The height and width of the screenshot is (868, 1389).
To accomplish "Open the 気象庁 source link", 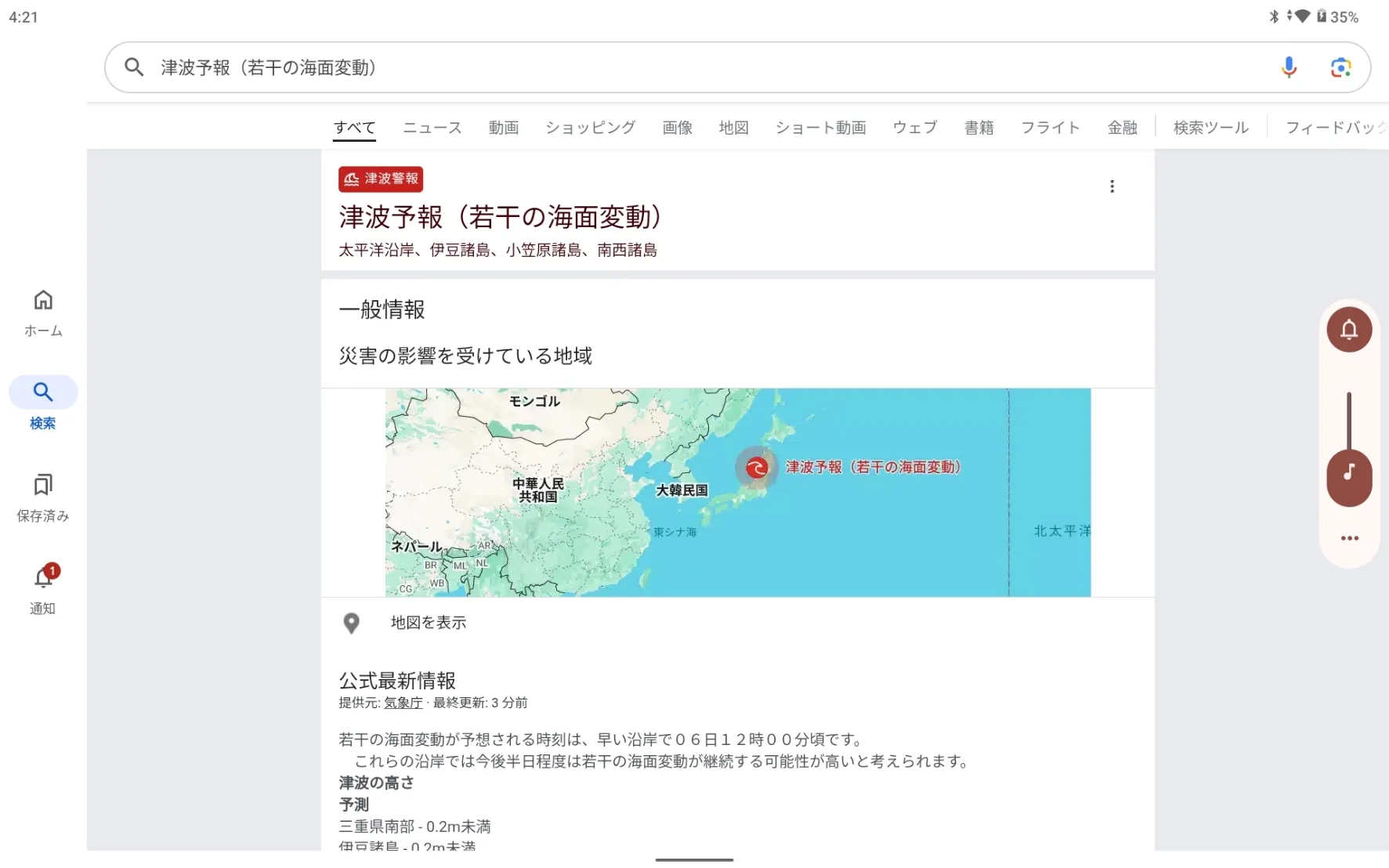I will 403,703.
